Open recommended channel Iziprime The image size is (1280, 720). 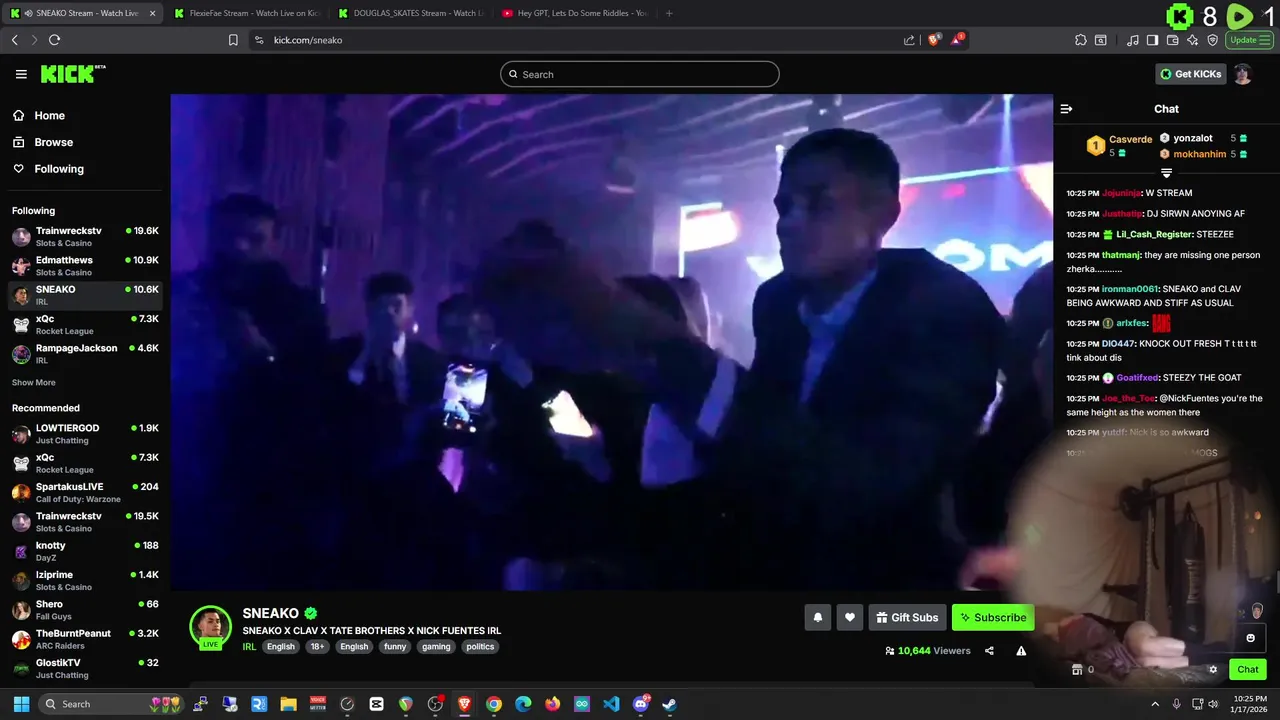pos(85,581)
